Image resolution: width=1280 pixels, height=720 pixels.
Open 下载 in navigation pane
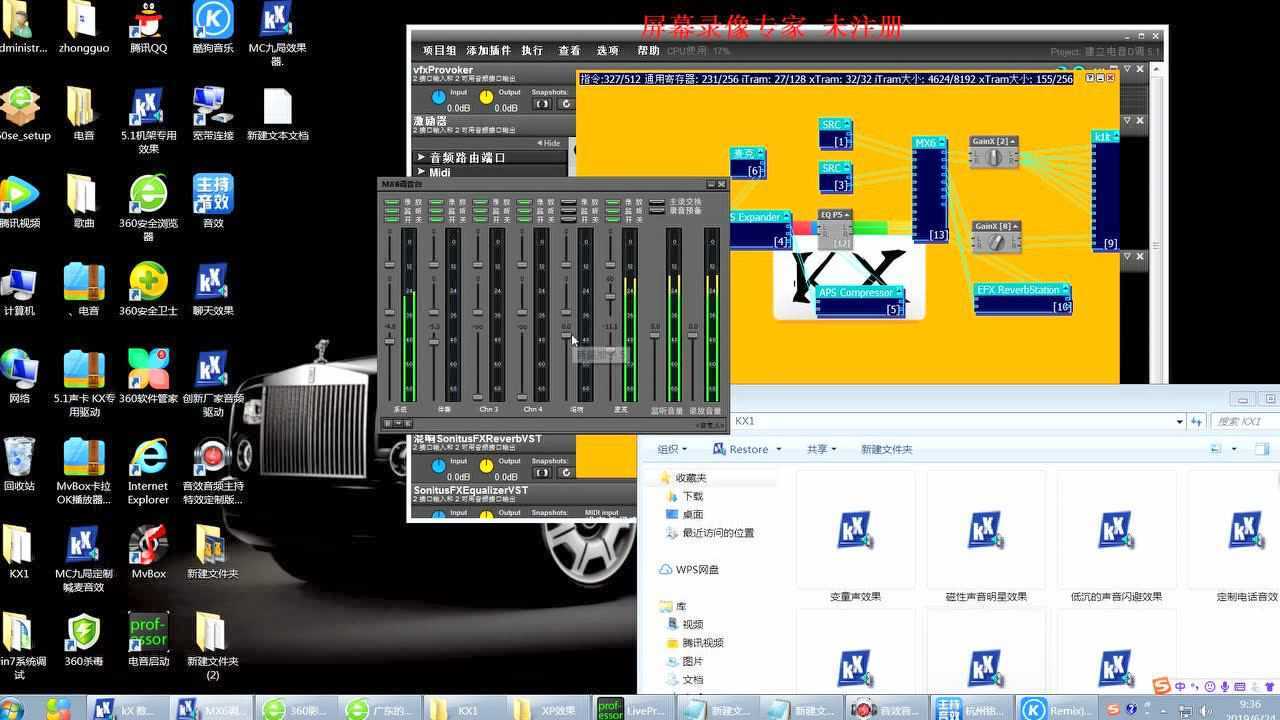pos(692,496)
